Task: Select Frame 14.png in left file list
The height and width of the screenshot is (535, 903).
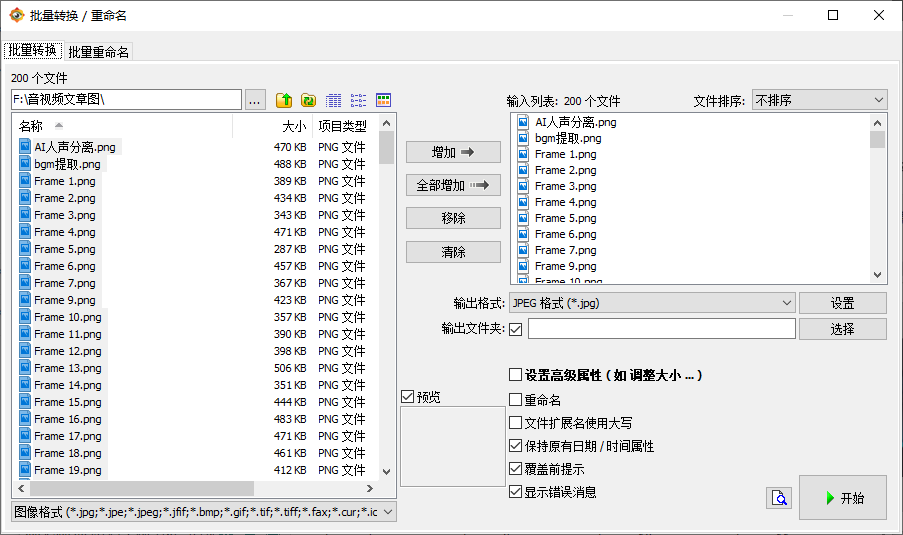Action: click(68, 385)
